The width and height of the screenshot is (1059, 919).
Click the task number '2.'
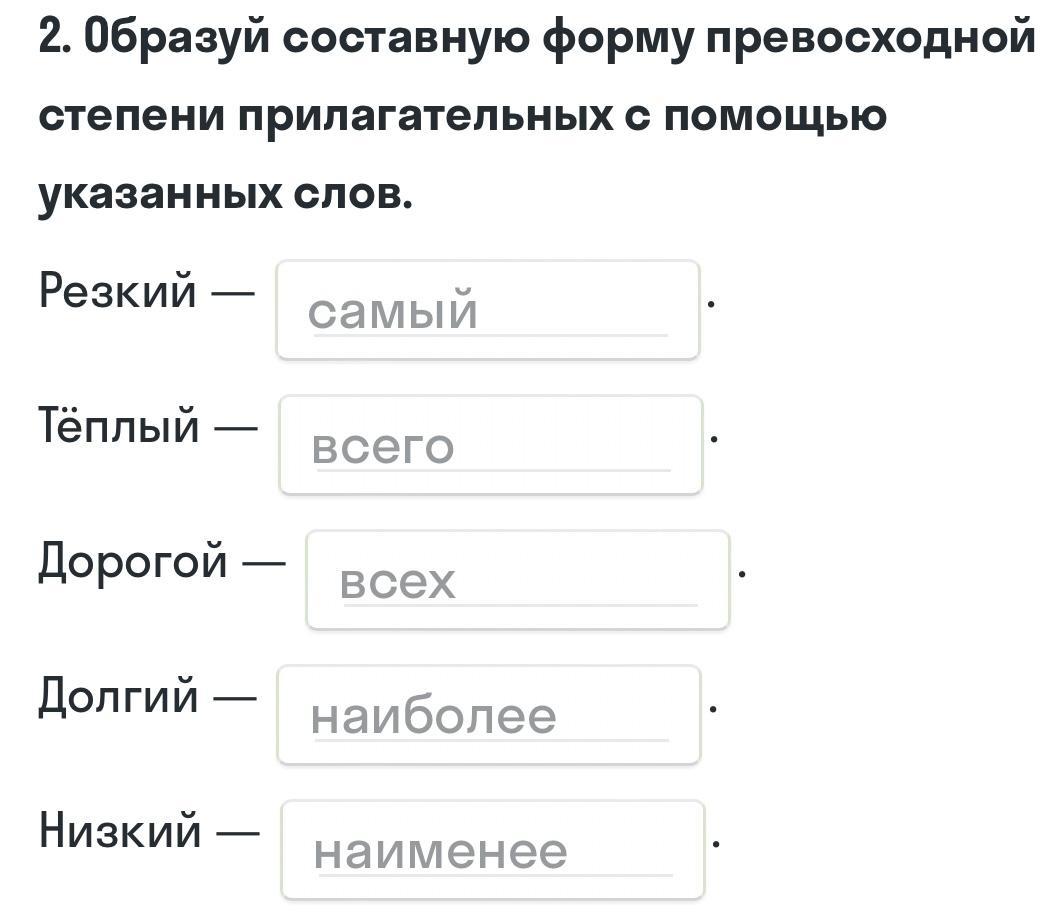[55, 39]
